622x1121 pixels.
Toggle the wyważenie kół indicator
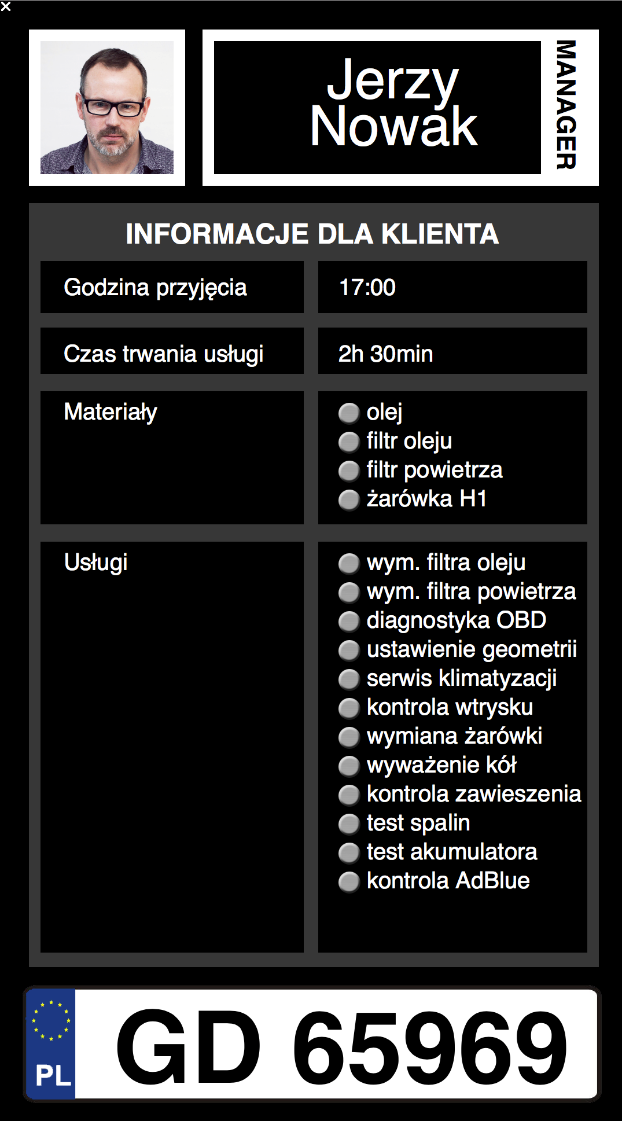(x=348, y=766)
